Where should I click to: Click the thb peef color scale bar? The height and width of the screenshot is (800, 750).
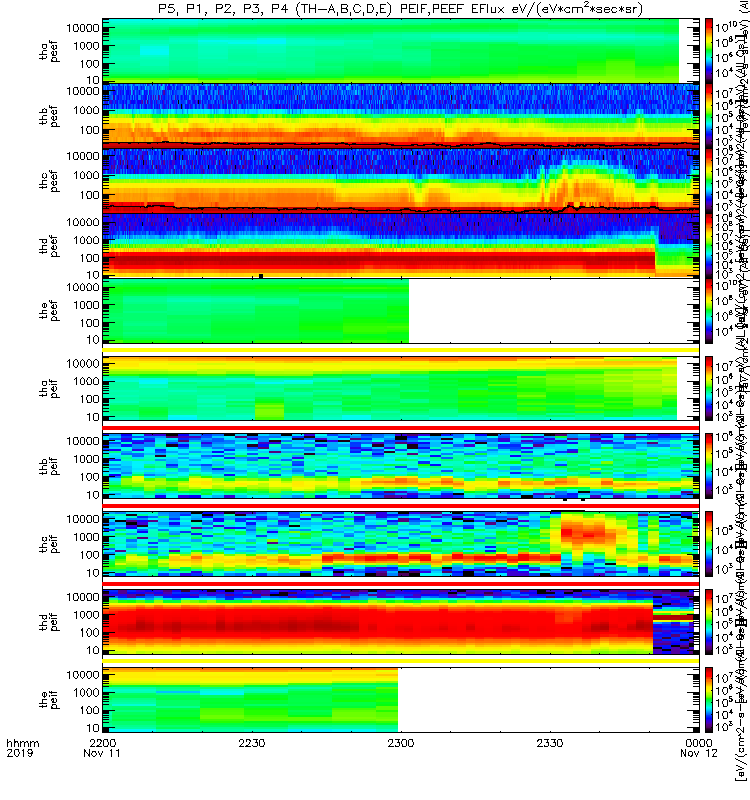pos(709,115)
